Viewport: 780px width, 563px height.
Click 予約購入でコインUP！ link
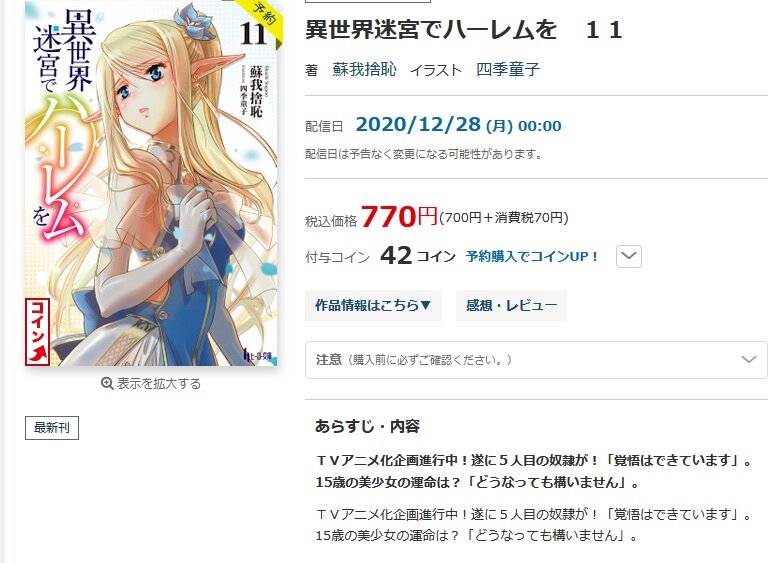533,257
